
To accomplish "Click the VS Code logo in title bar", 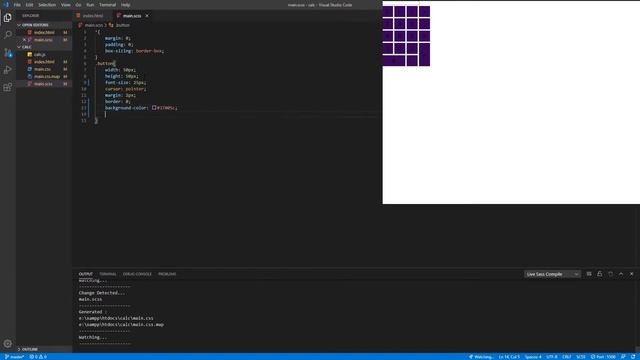I will point(6,5).
